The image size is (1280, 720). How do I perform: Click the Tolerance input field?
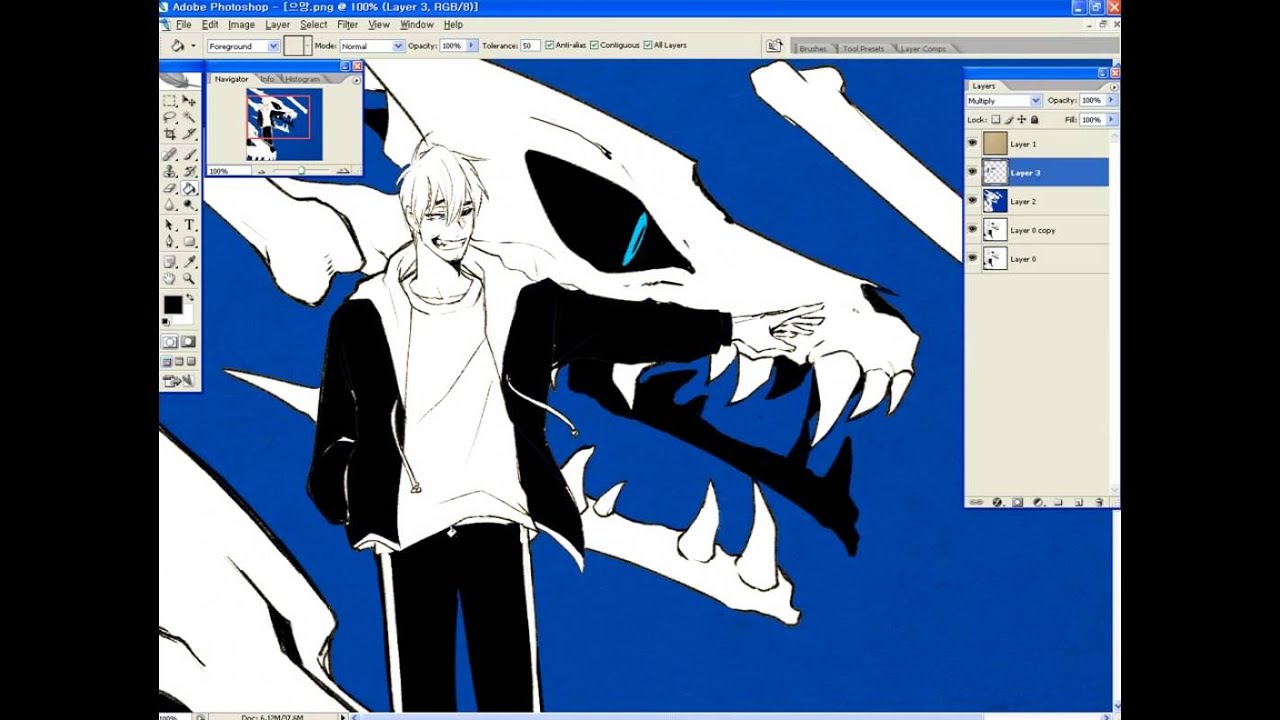[x=530, y=46]
